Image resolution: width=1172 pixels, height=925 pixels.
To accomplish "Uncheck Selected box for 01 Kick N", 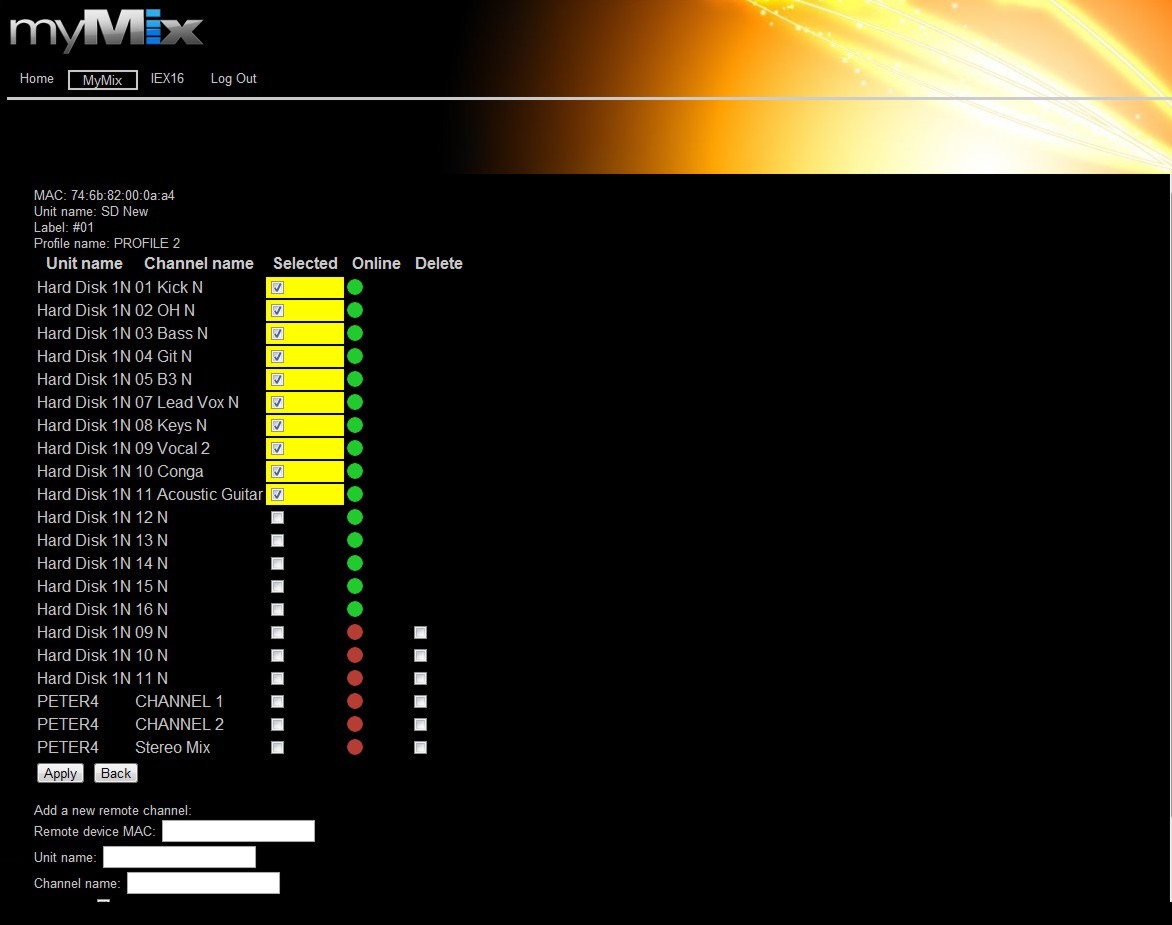I will 278,287.
